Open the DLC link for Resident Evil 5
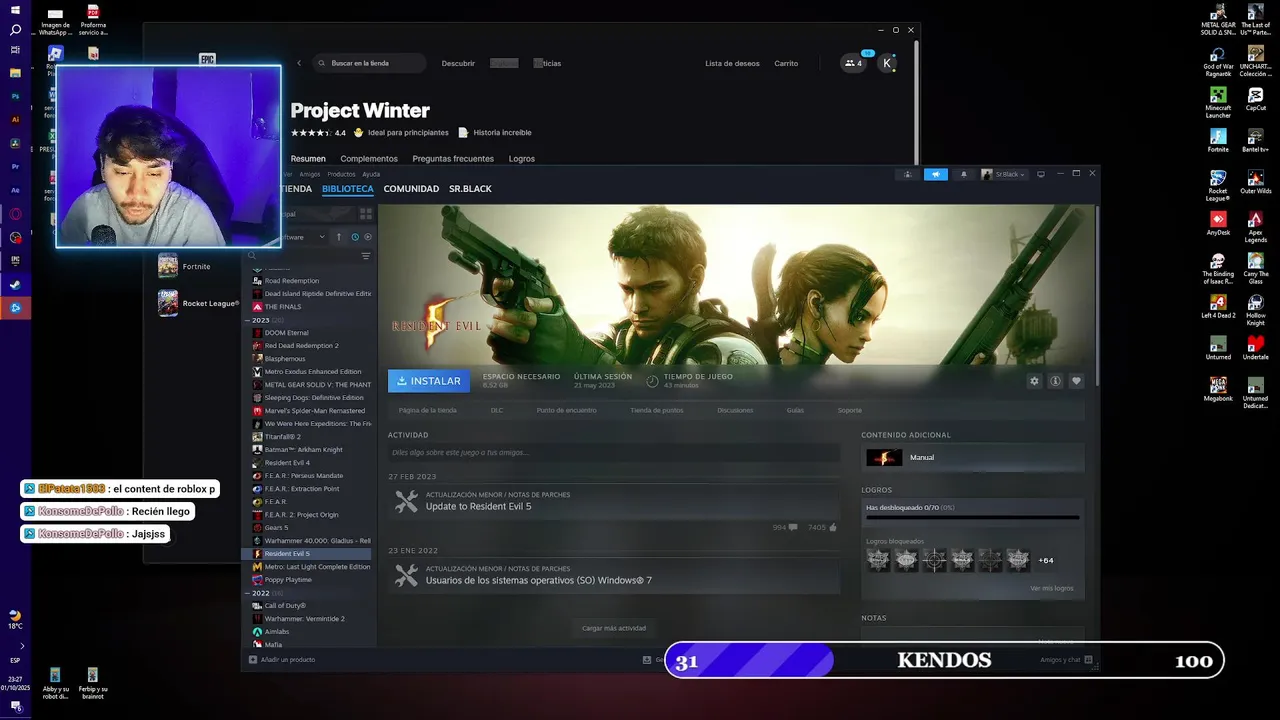The width and height of the screenshot is (1280, 720). (497, 410)
